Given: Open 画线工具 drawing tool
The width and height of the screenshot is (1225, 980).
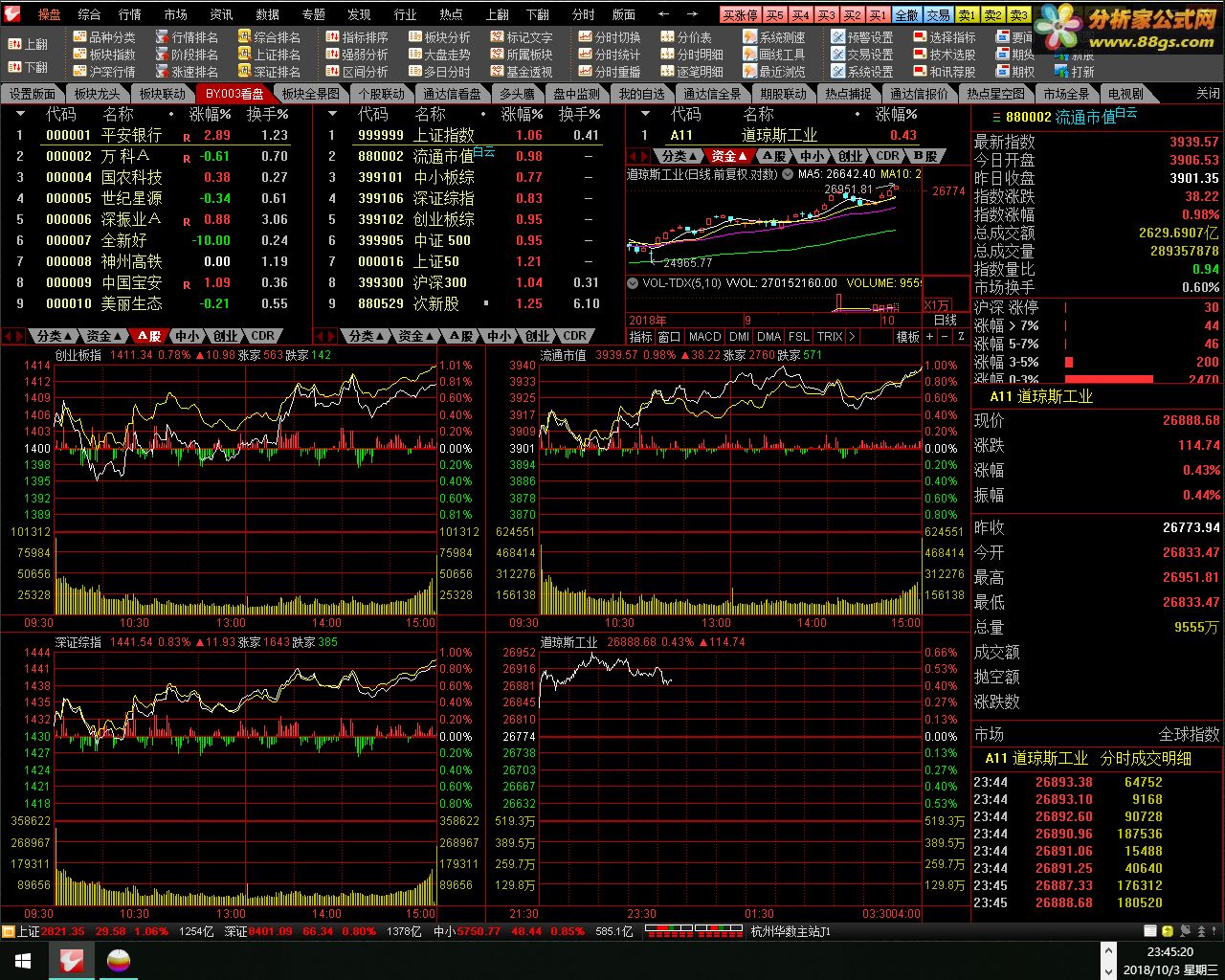Looking at the screenshot, I should [x=774, y=55].
